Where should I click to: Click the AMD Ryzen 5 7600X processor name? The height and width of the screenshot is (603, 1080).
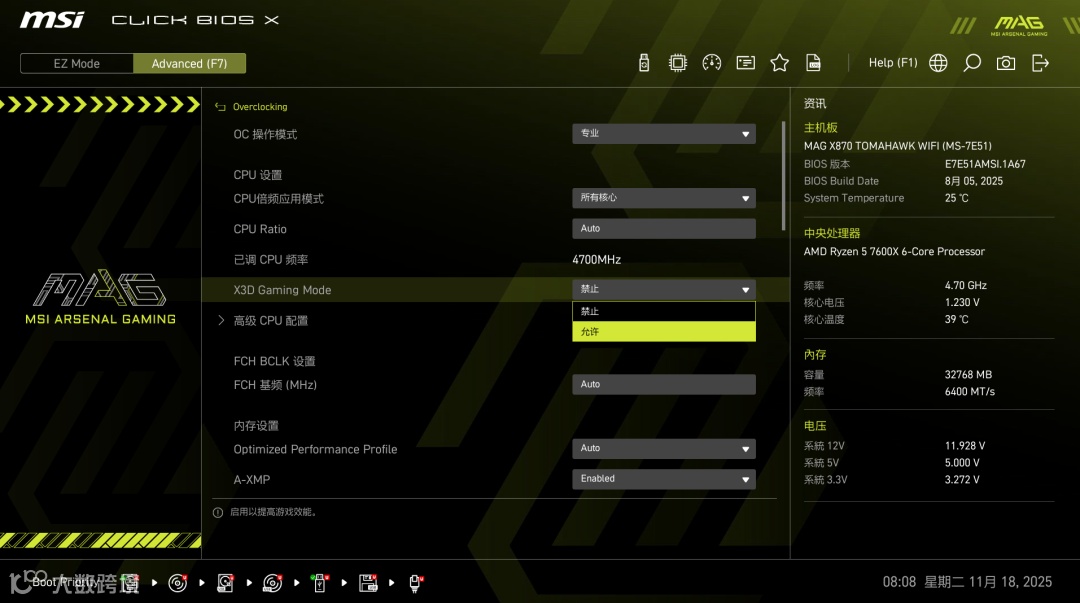894,252
